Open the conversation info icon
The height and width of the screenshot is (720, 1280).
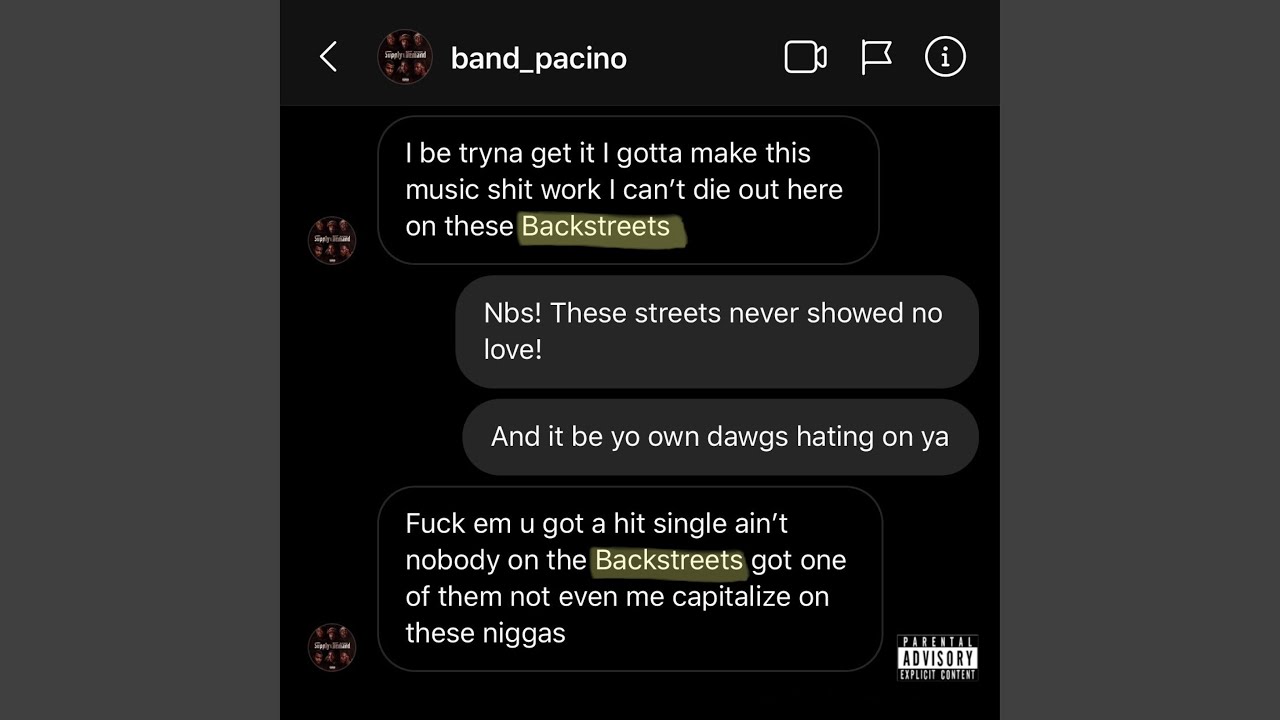(945, 57)
